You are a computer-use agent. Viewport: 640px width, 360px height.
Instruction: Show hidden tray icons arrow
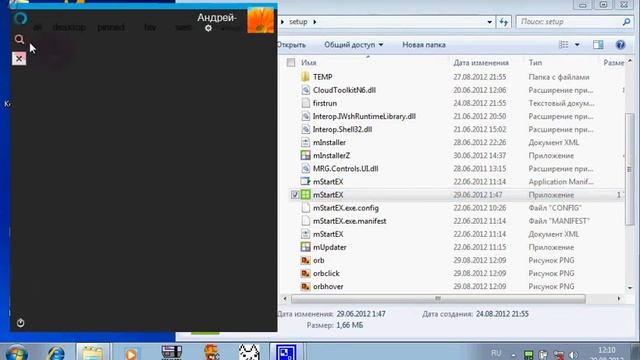click(x=513, y=355)
